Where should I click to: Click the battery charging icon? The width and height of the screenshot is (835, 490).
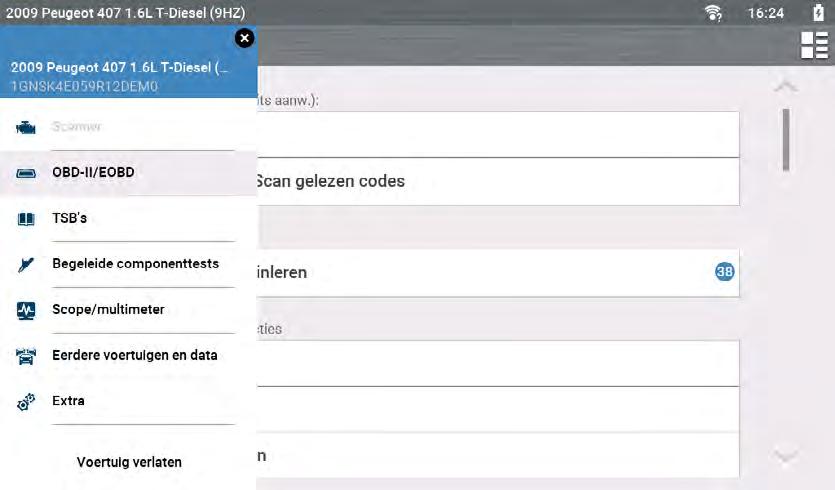pyautogui.click(x=818, y=12)
